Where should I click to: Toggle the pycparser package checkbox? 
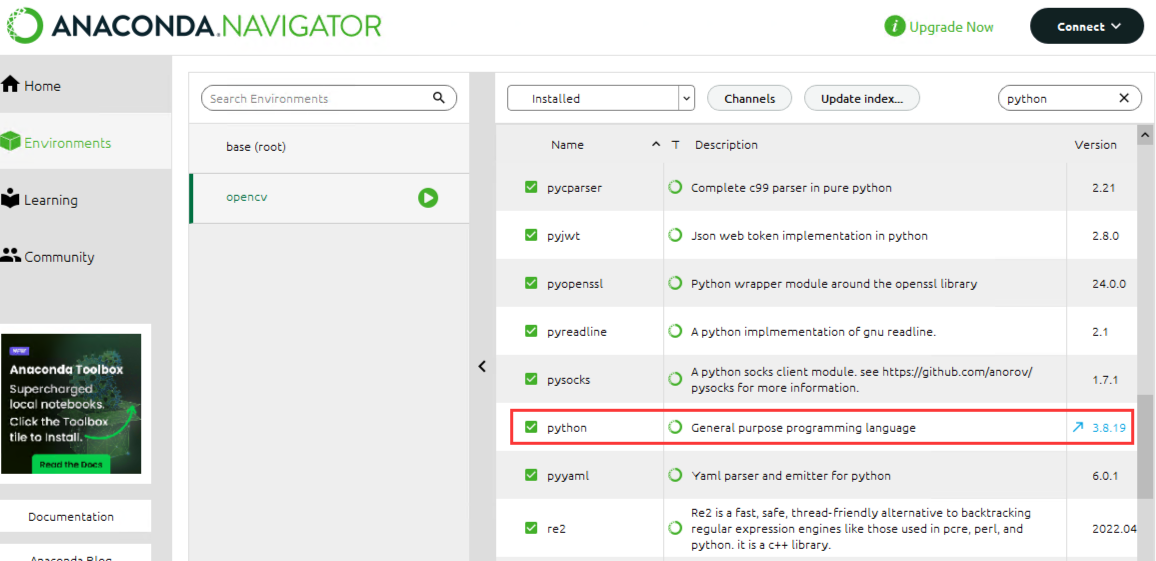(531, 187)
